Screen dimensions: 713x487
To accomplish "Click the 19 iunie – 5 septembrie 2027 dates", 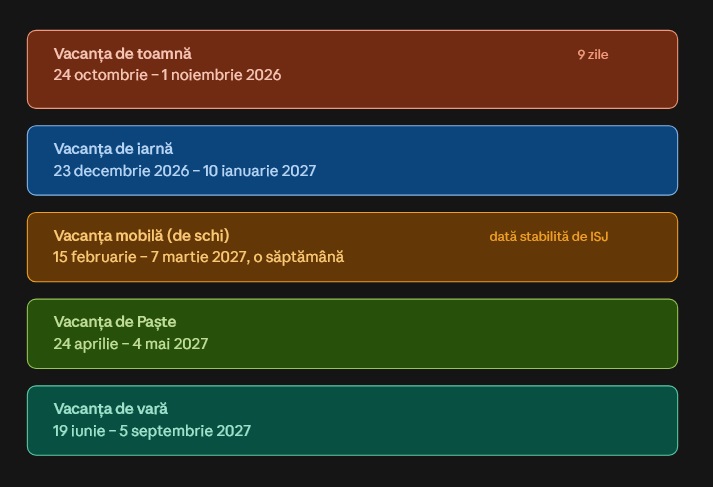I will (x=152, y=431).
